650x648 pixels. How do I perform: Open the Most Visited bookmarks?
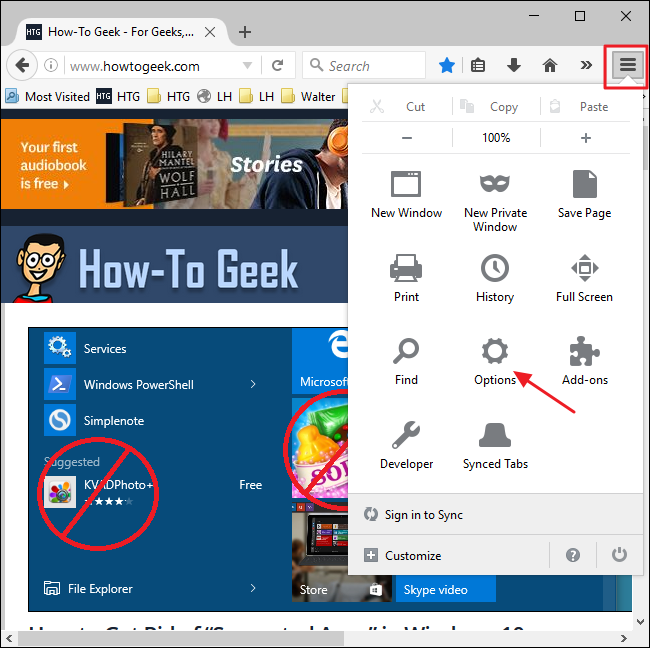point(48,97)
